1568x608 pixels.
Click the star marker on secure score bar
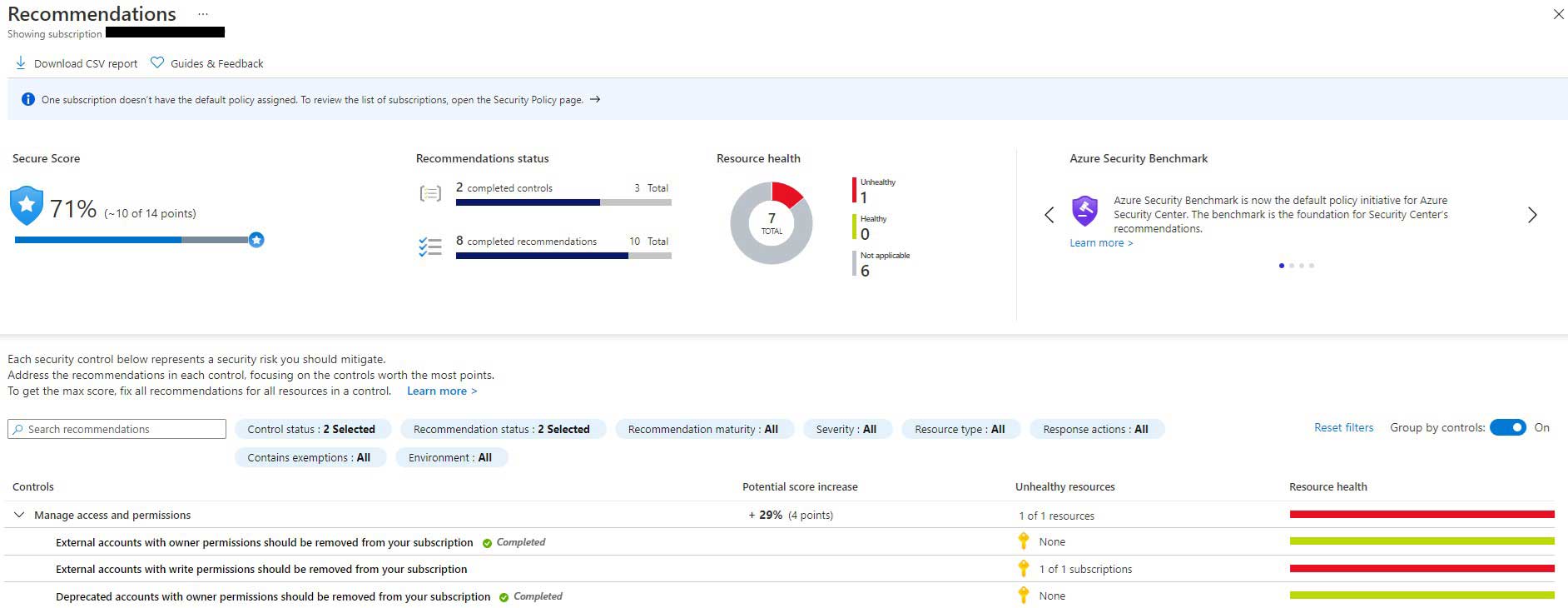(x=256, y=240)
